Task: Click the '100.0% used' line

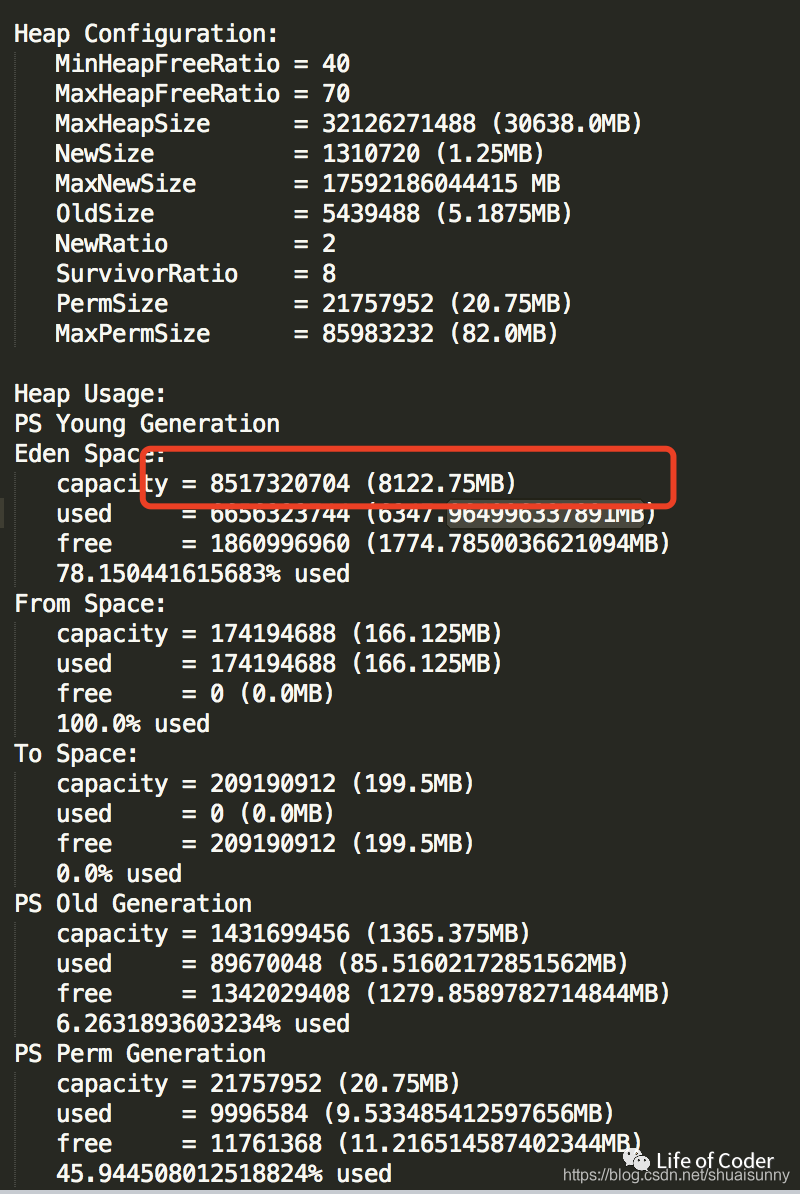Action: [132, 724]
